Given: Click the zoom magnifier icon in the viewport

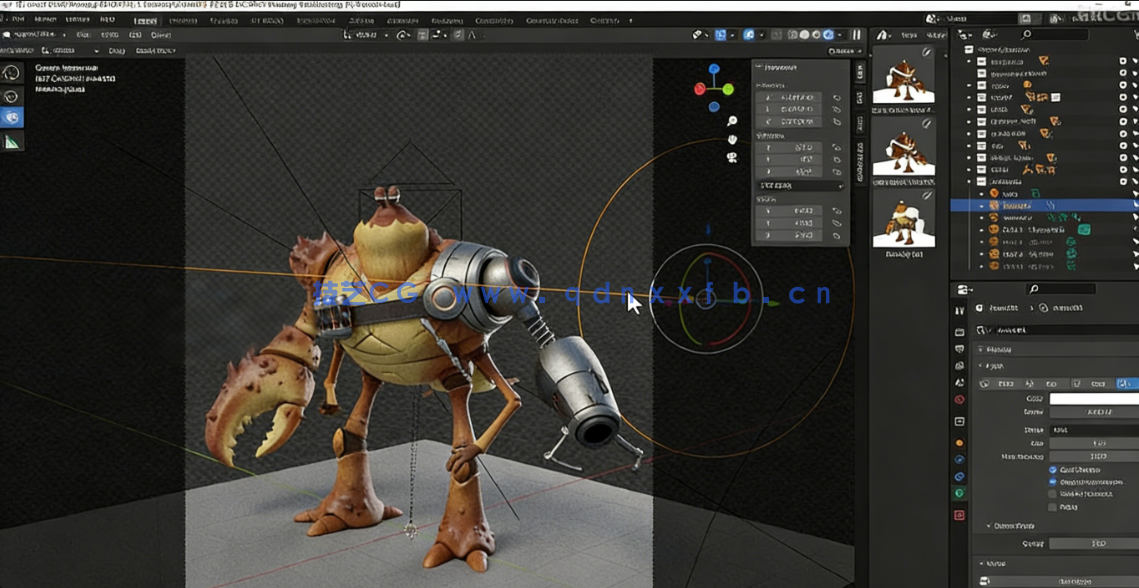Looking at the screenshot, I should click(731, 120).
